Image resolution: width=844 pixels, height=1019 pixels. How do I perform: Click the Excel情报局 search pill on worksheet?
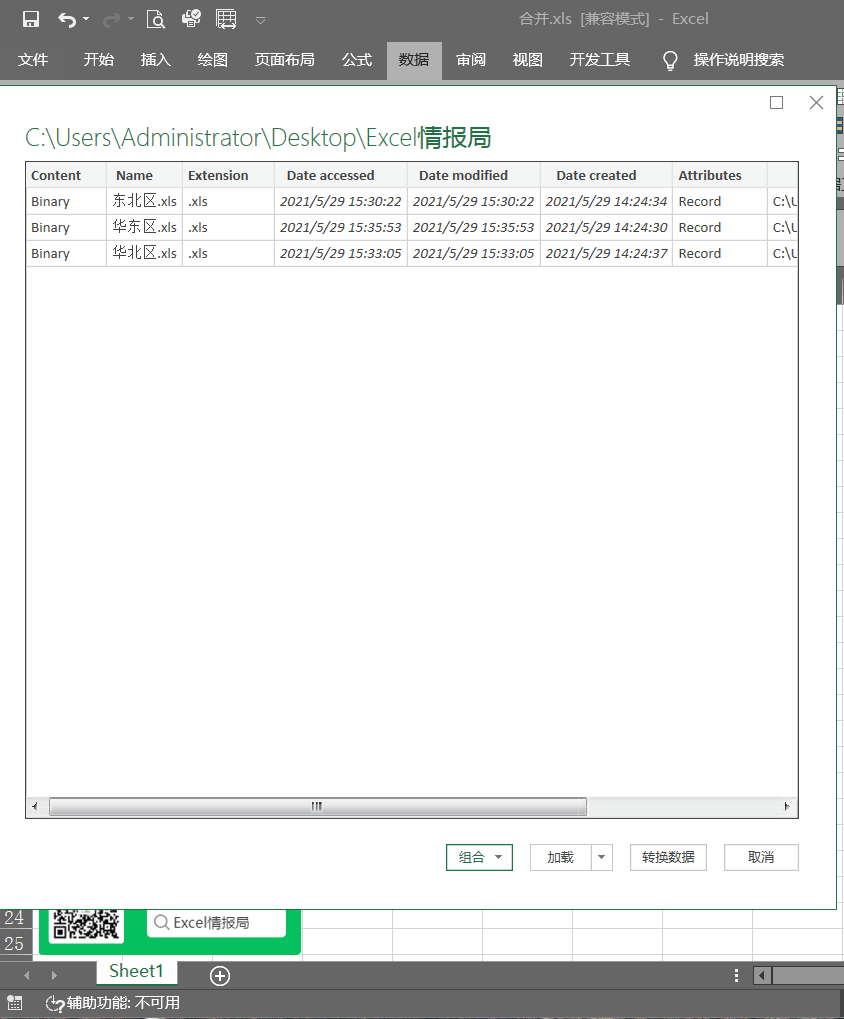(x=216, y=923)
